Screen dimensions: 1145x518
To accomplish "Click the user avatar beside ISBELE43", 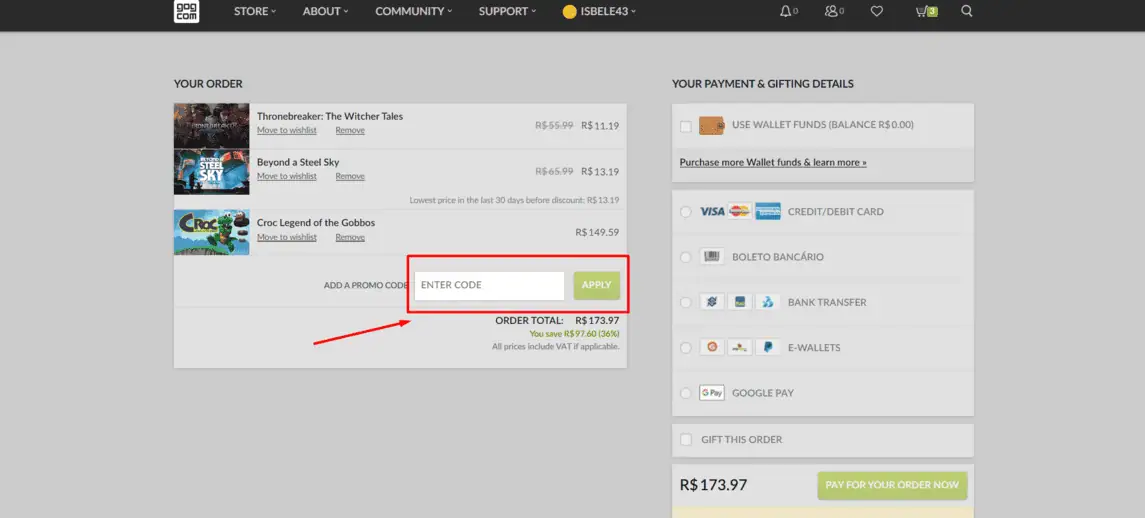I will [570, 12].
